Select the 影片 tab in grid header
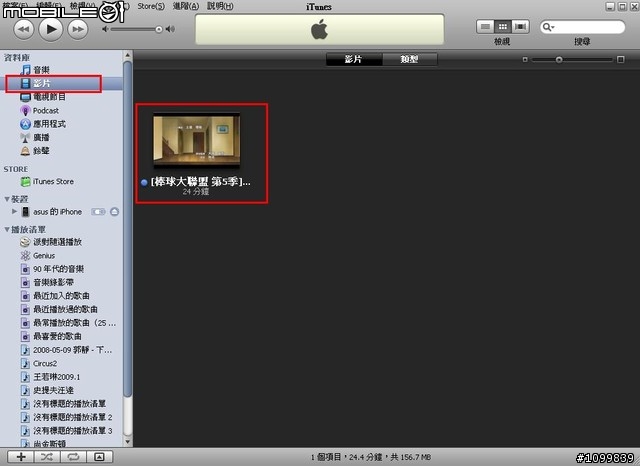Image resolution: width=640 pixels, height=466 pixels. pyautogui.click(x=354, y=59)
